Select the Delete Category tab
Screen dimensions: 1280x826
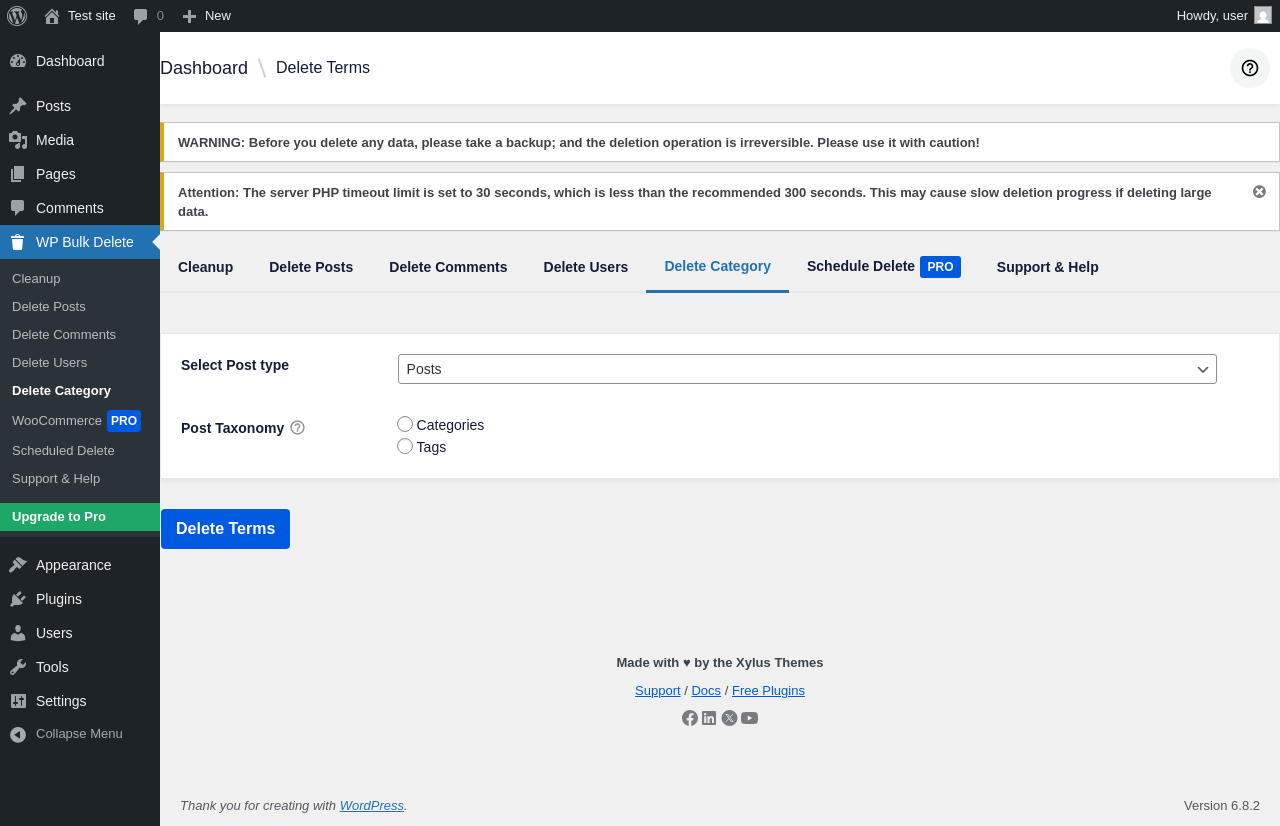point(717,267)
